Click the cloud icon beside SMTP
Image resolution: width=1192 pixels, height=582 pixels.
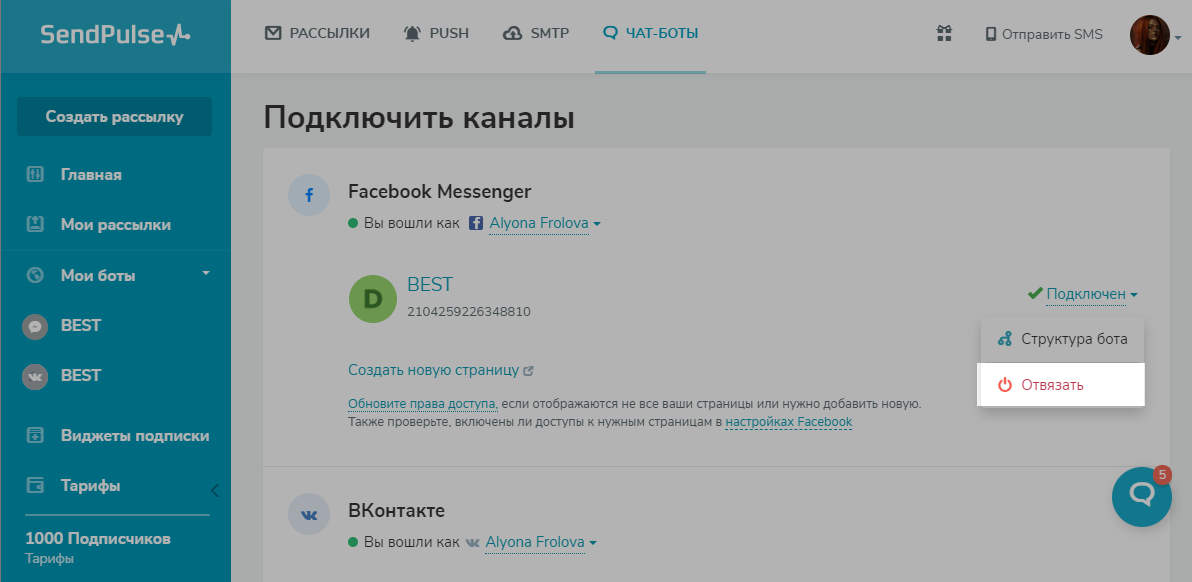coord(513,33)
